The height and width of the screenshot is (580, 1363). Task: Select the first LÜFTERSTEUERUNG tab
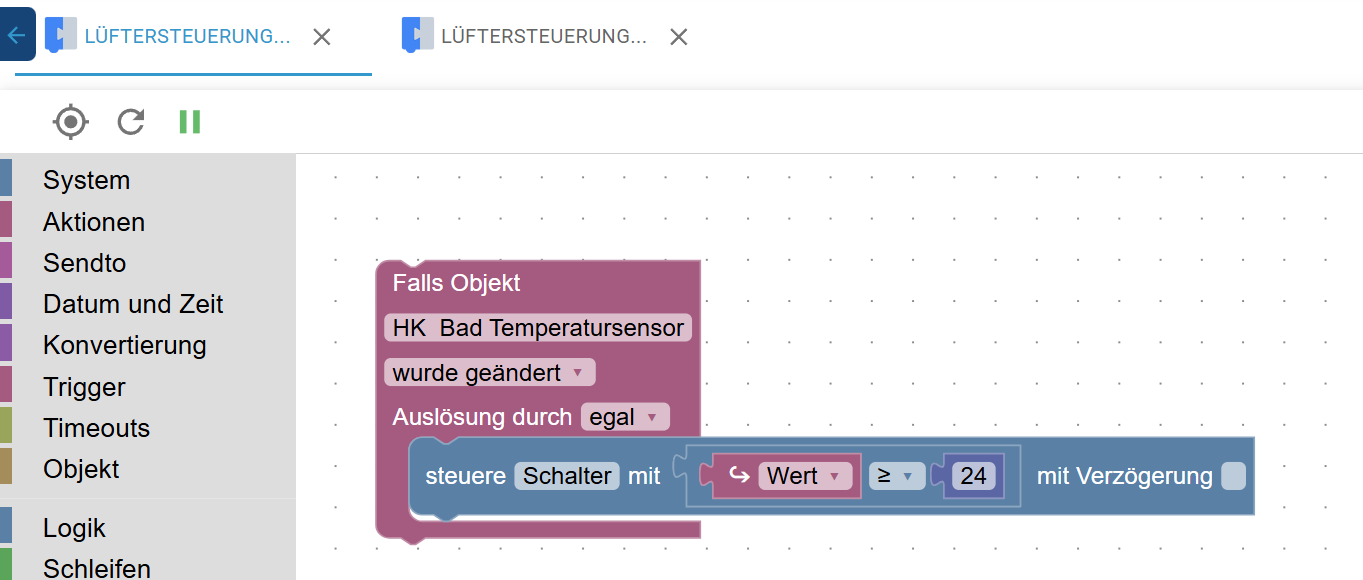[x=187, y=37]
